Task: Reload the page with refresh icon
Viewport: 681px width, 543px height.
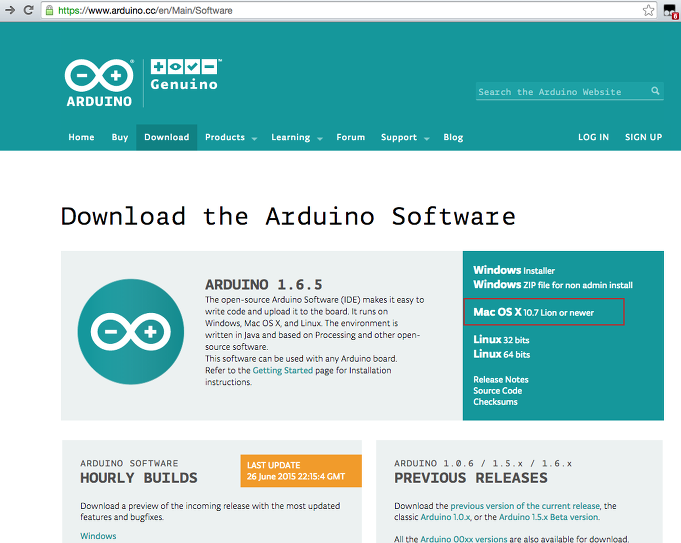Action: [x=28, y=10]
